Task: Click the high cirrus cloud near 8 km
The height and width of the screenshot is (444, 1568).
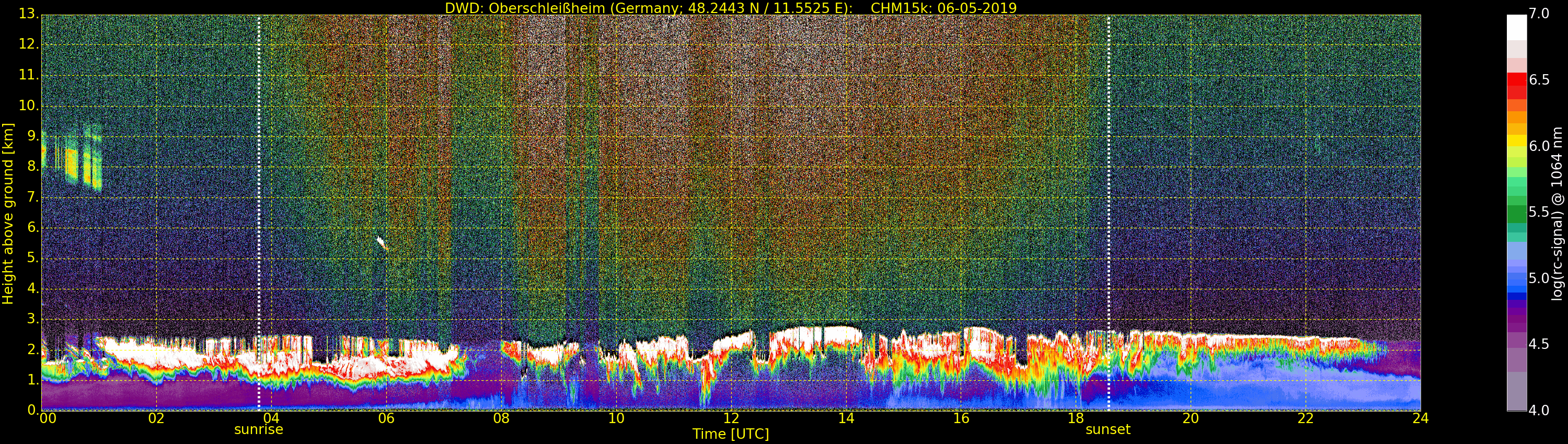Action: point(72,158)
